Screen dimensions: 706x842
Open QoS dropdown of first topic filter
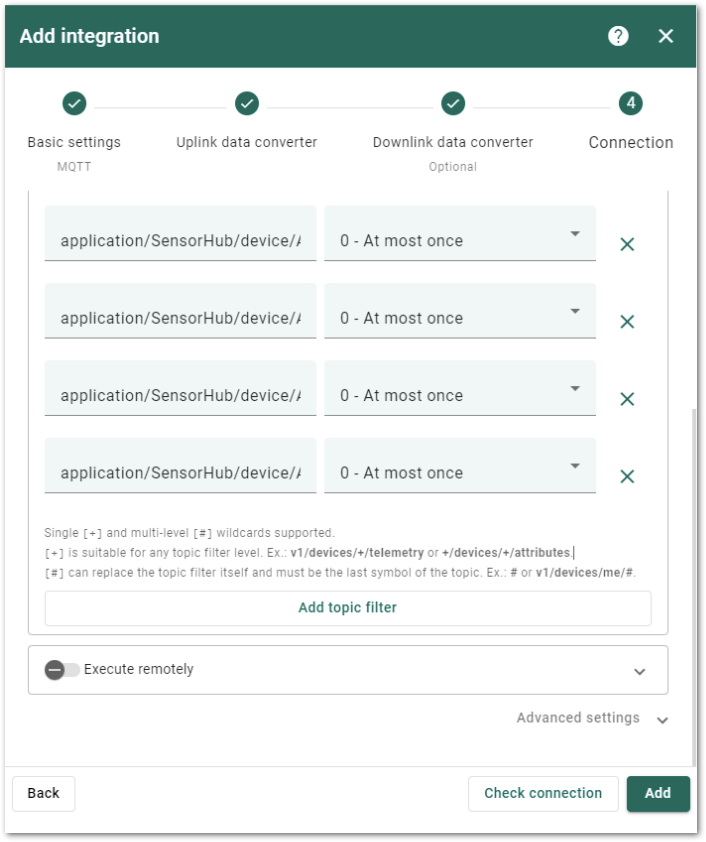[460, 233]
